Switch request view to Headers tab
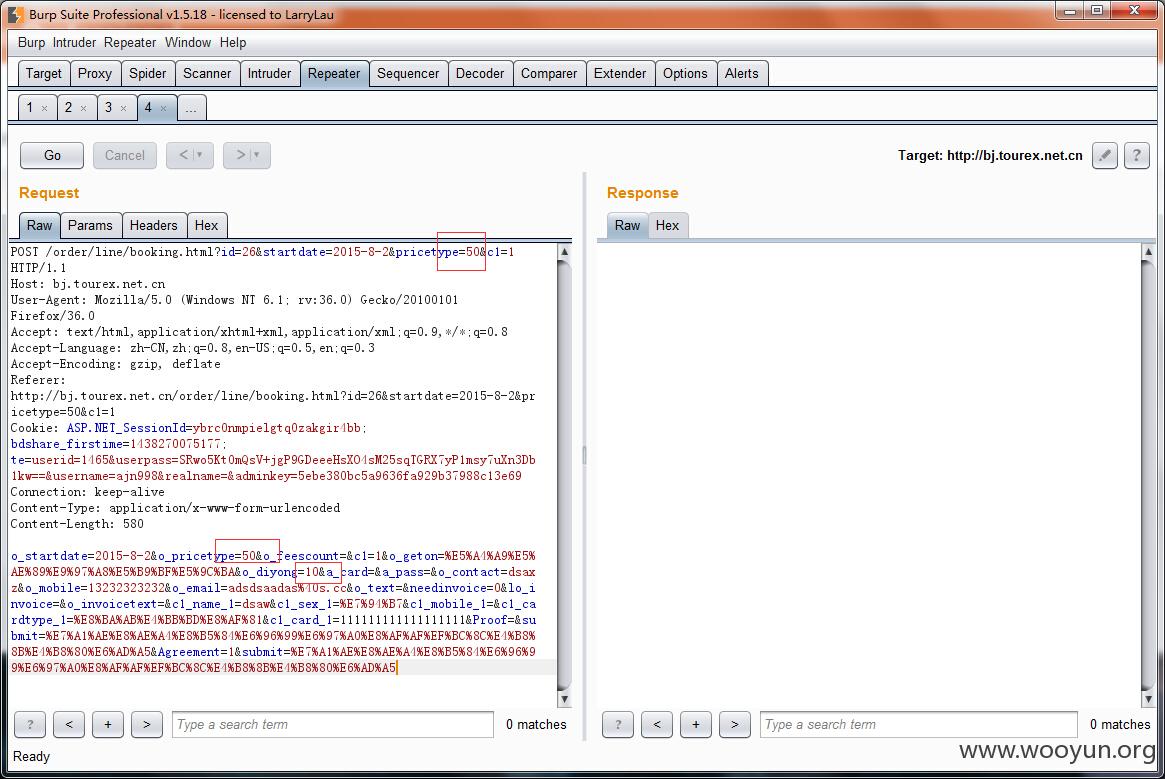The width and height of the screenshot is (1165, 779). tap(154, 225)
